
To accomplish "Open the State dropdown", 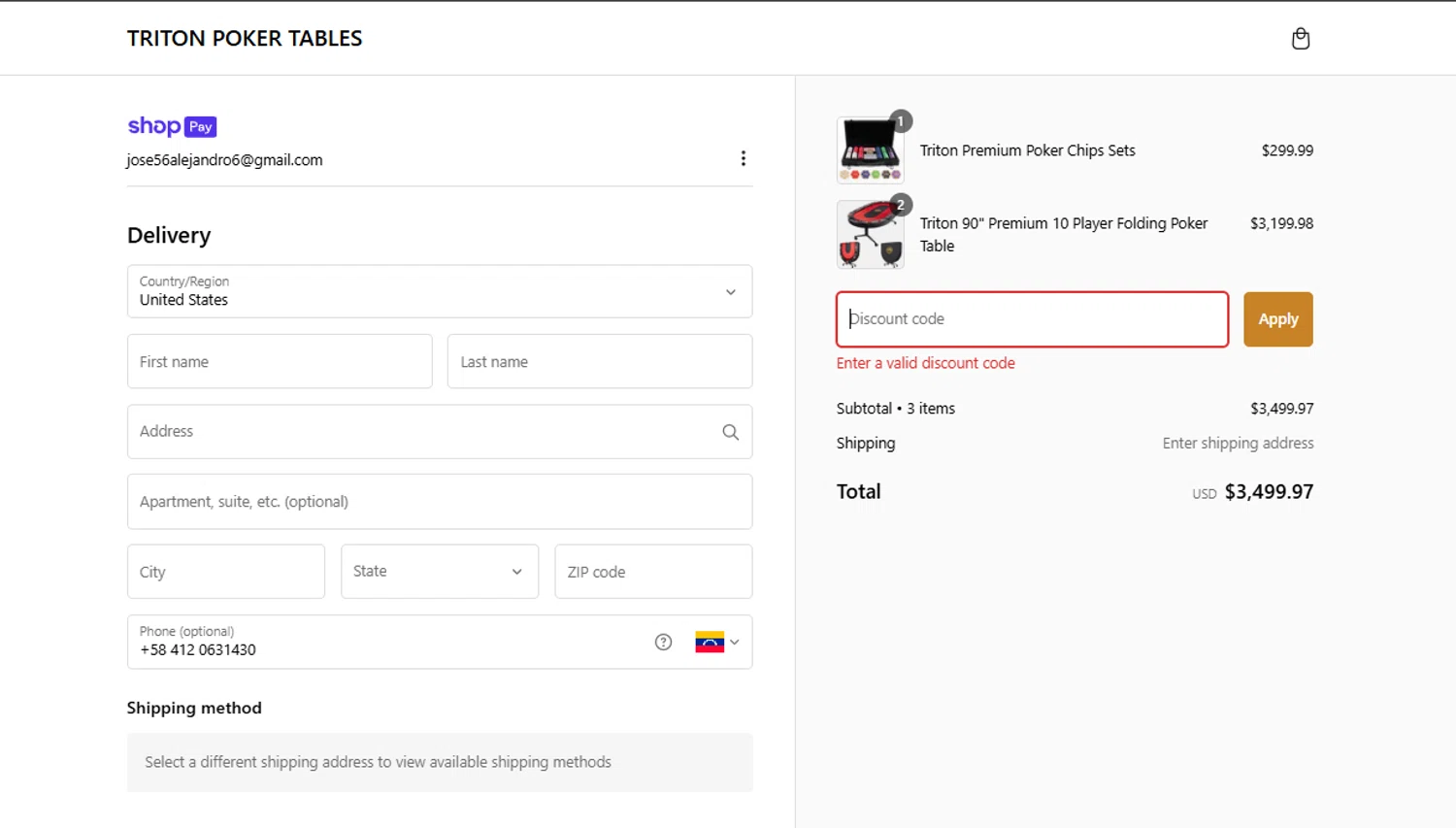I will [x=440, y=572].
